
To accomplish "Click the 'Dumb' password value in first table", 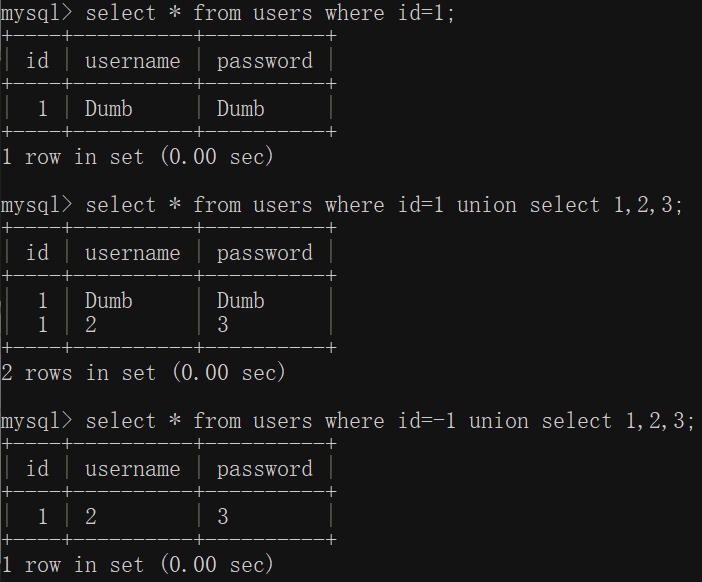I will pos(240,108).
